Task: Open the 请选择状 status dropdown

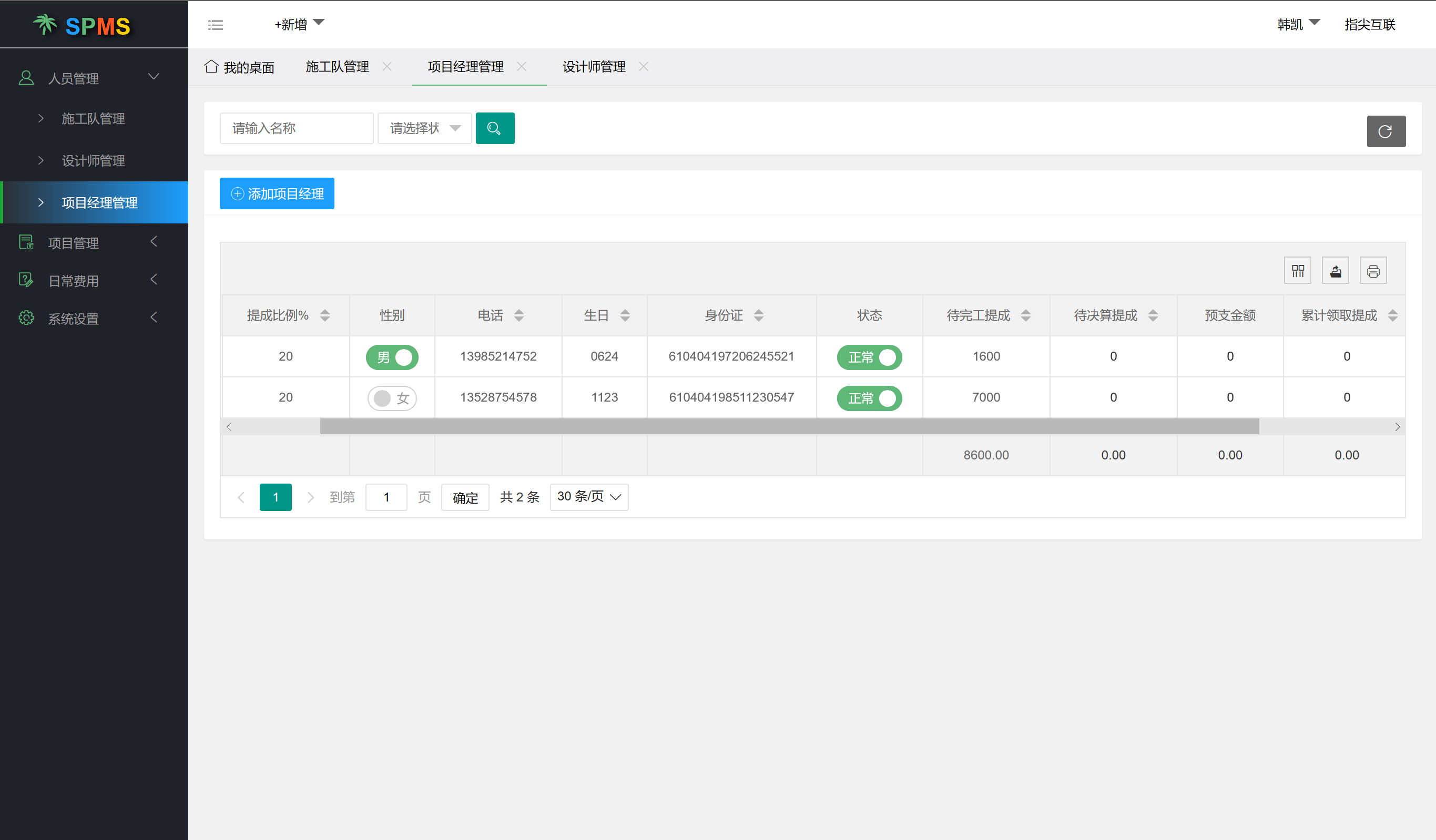Action: (424, 128)
